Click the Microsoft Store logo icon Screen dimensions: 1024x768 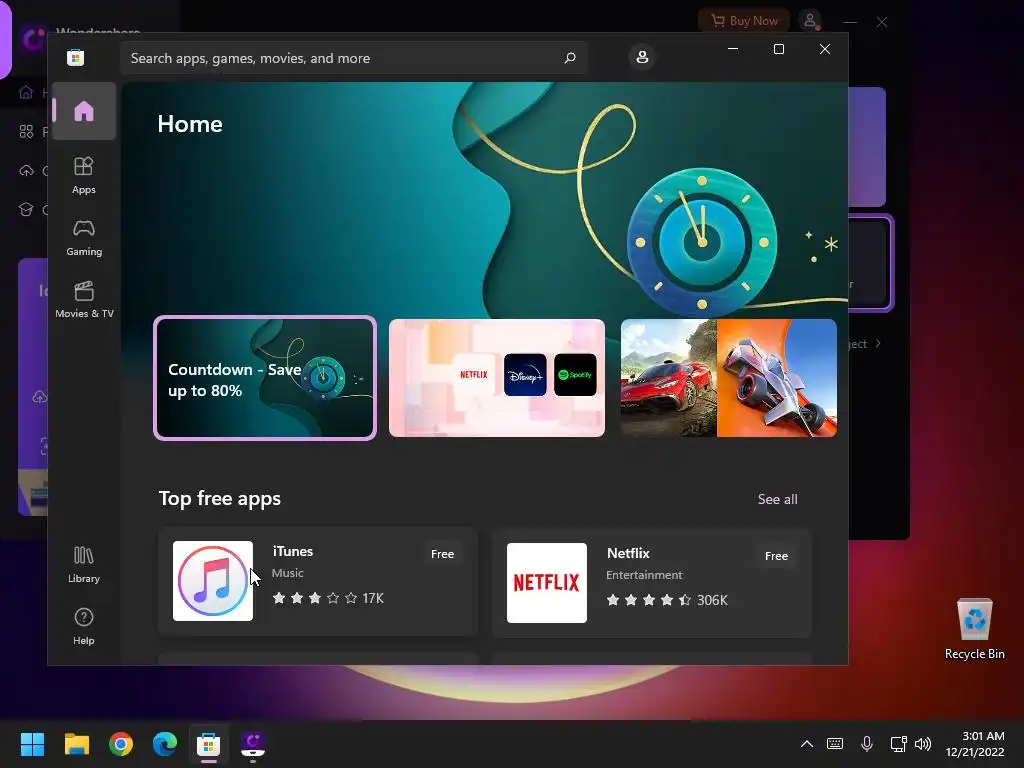[75, 57]
